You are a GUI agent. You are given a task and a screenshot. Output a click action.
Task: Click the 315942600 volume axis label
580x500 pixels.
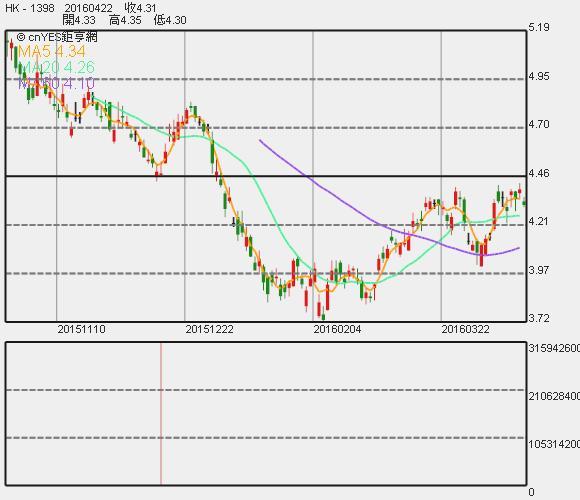click(x=554, y=348)
